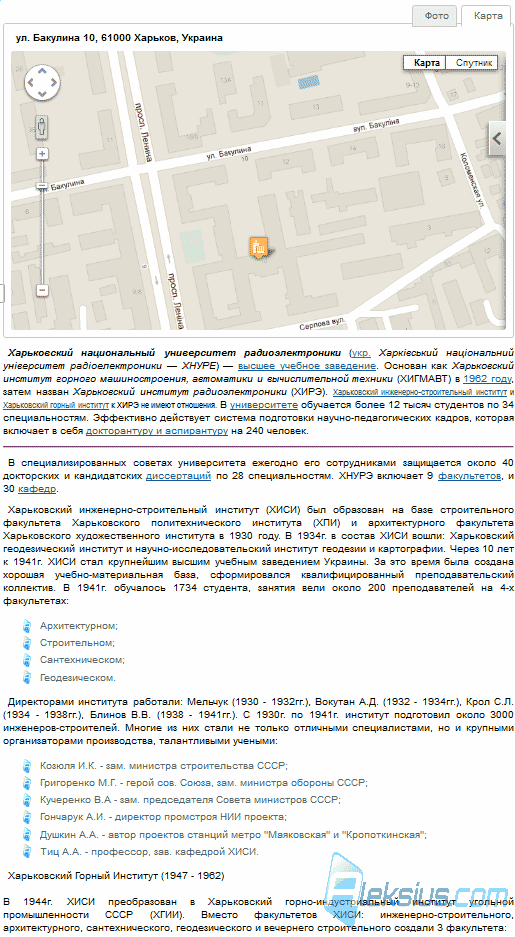Follow the 1962 году link

click(488, 379)
